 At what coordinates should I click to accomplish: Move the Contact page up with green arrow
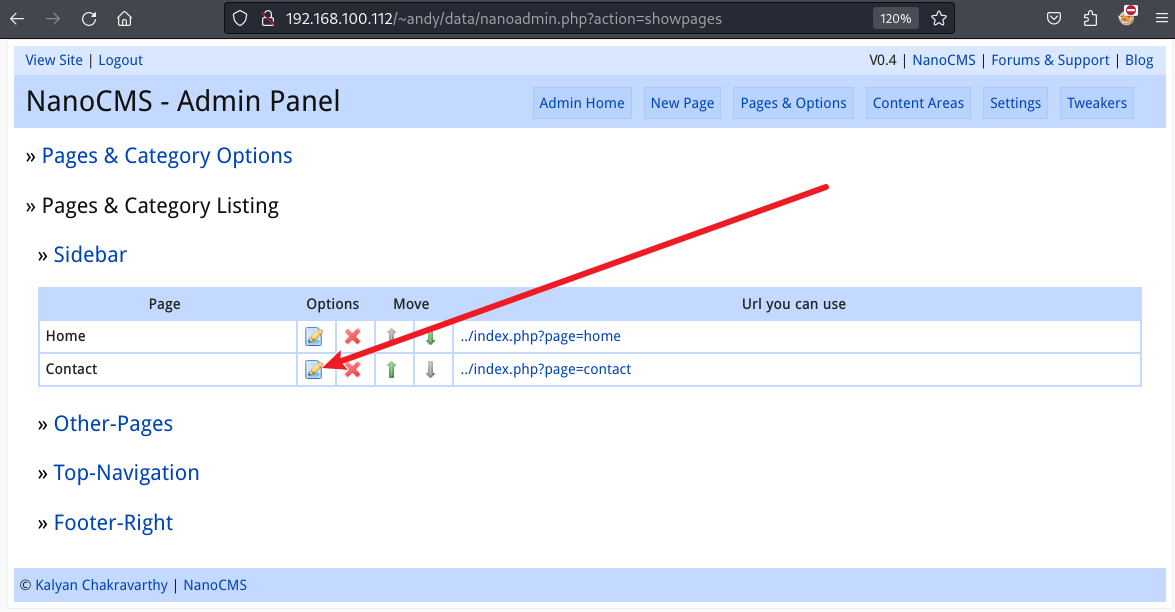pyautogui.click(x=392, y=370)
